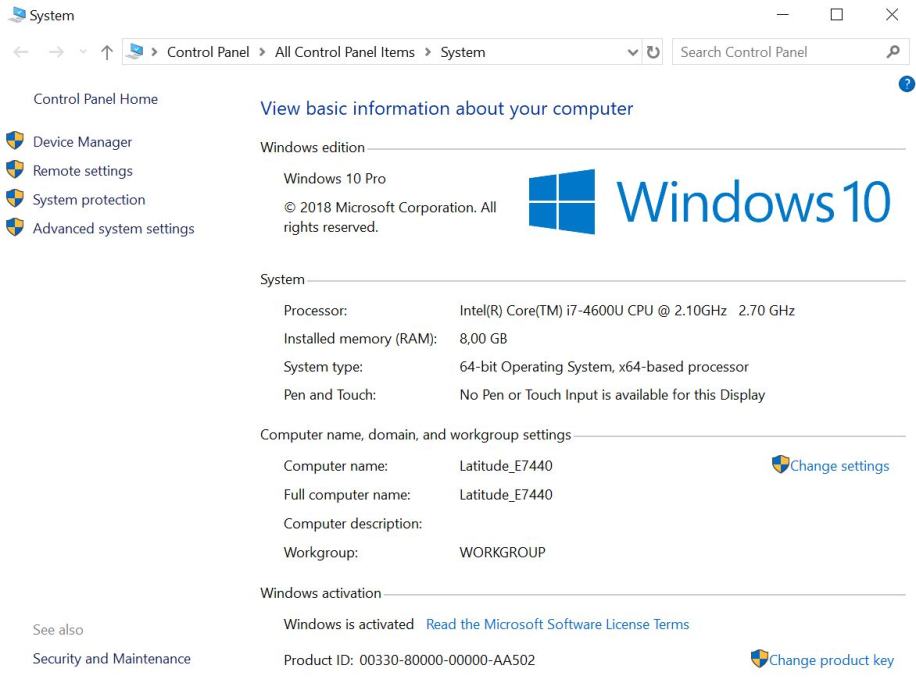Maximize the System window
916x690 pixels.
tap(837, 15)
